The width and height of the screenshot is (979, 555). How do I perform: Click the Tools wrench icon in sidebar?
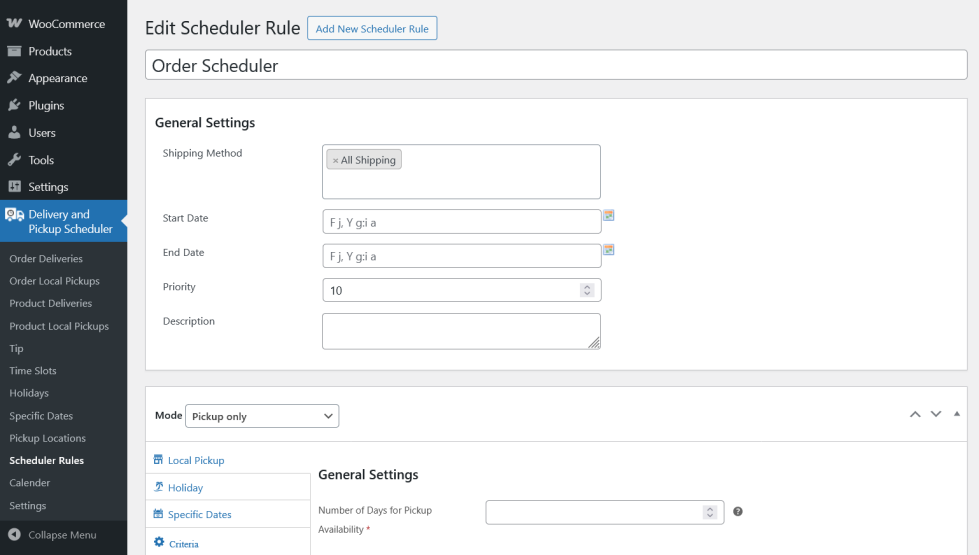click(x=14, y=160)
